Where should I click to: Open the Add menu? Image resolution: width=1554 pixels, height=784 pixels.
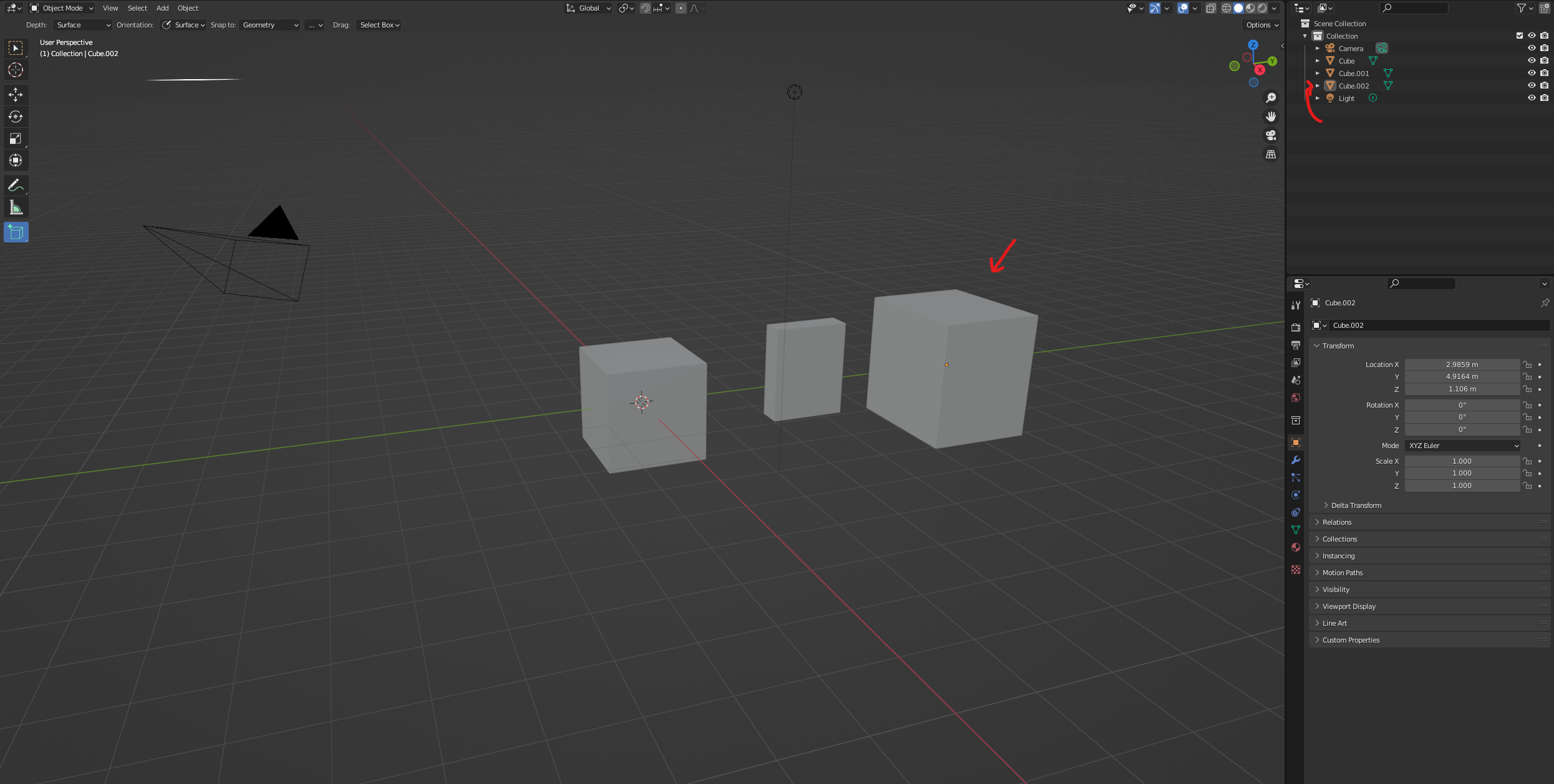(162, 8)
